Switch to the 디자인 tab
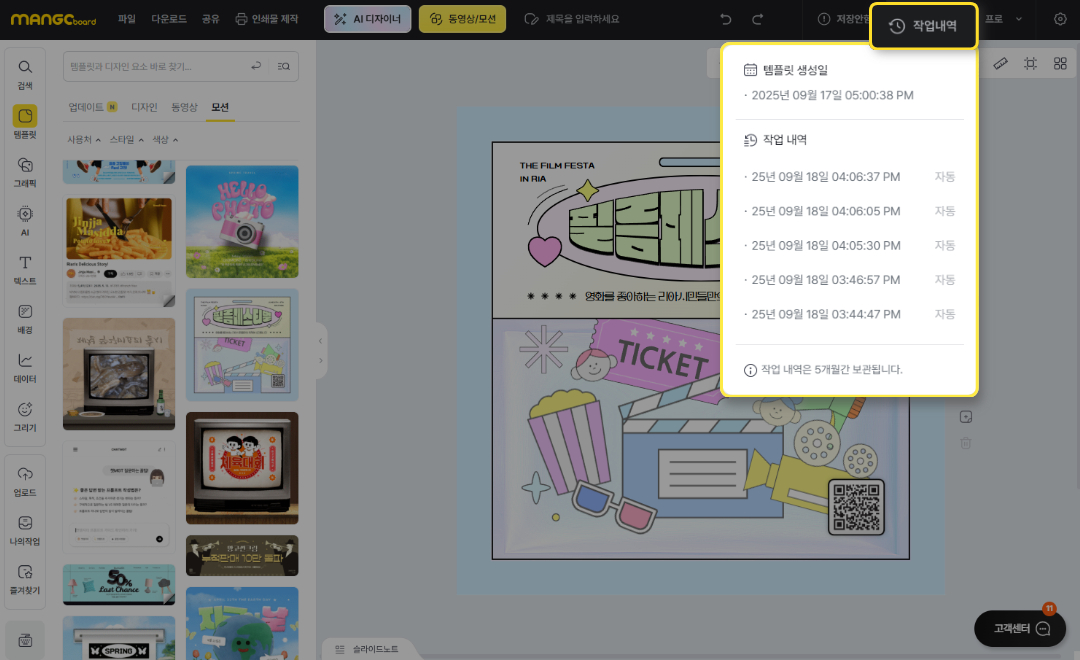This screenshot has width=1080, height=660. tap(144, 107)
